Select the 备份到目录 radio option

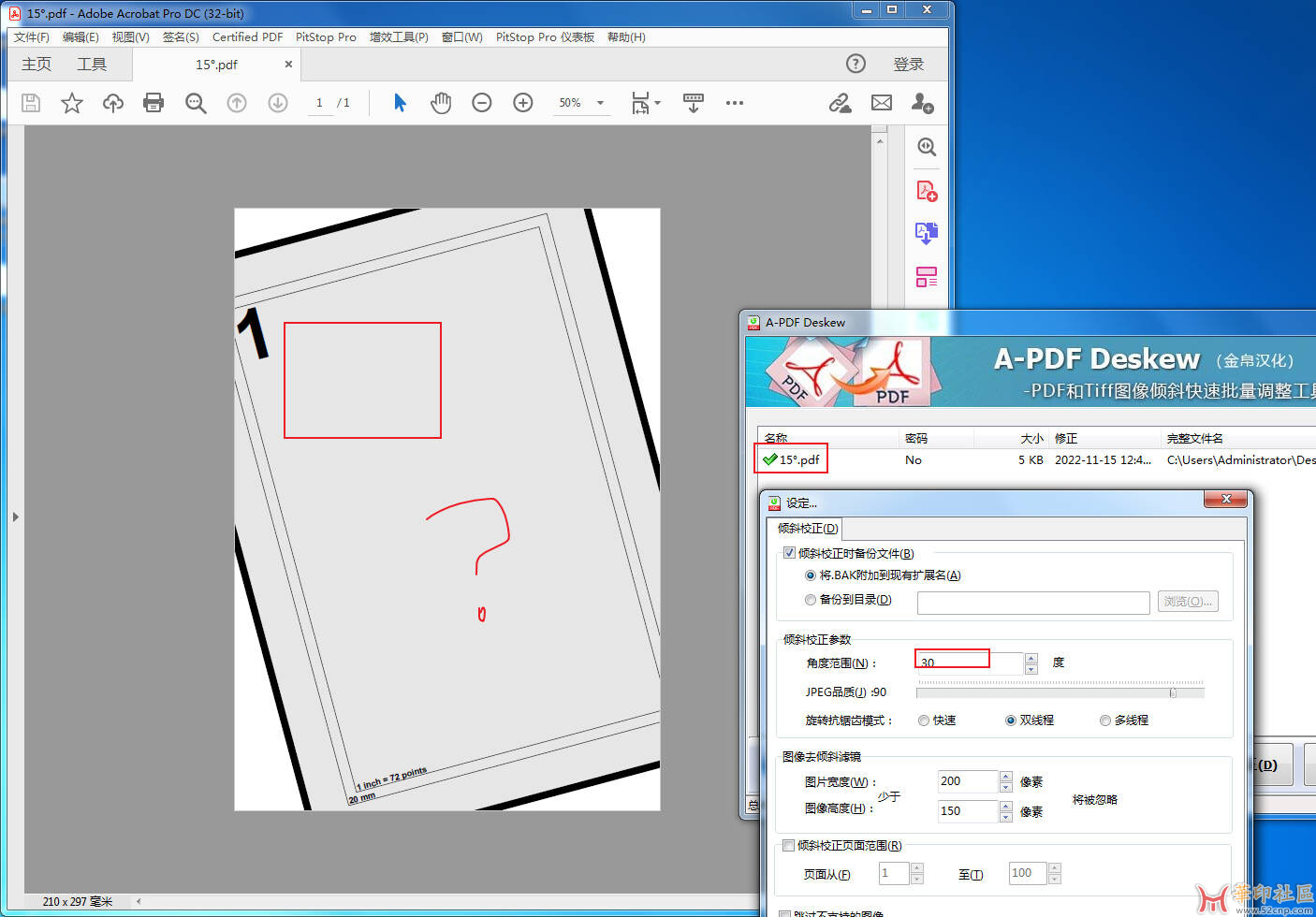pos(811,600)
